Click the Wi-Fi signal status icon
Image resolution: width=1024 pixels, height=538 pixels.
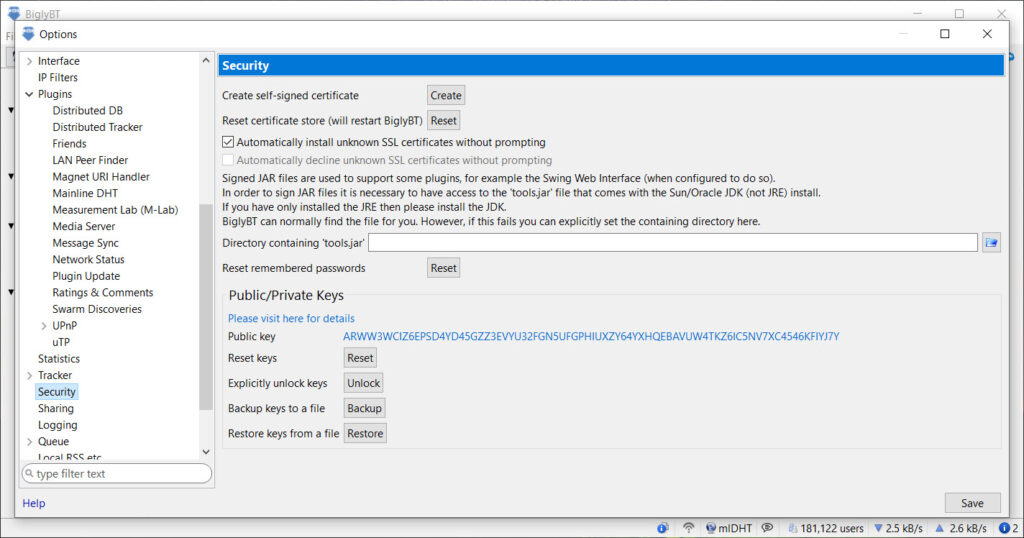click(688, 528)
